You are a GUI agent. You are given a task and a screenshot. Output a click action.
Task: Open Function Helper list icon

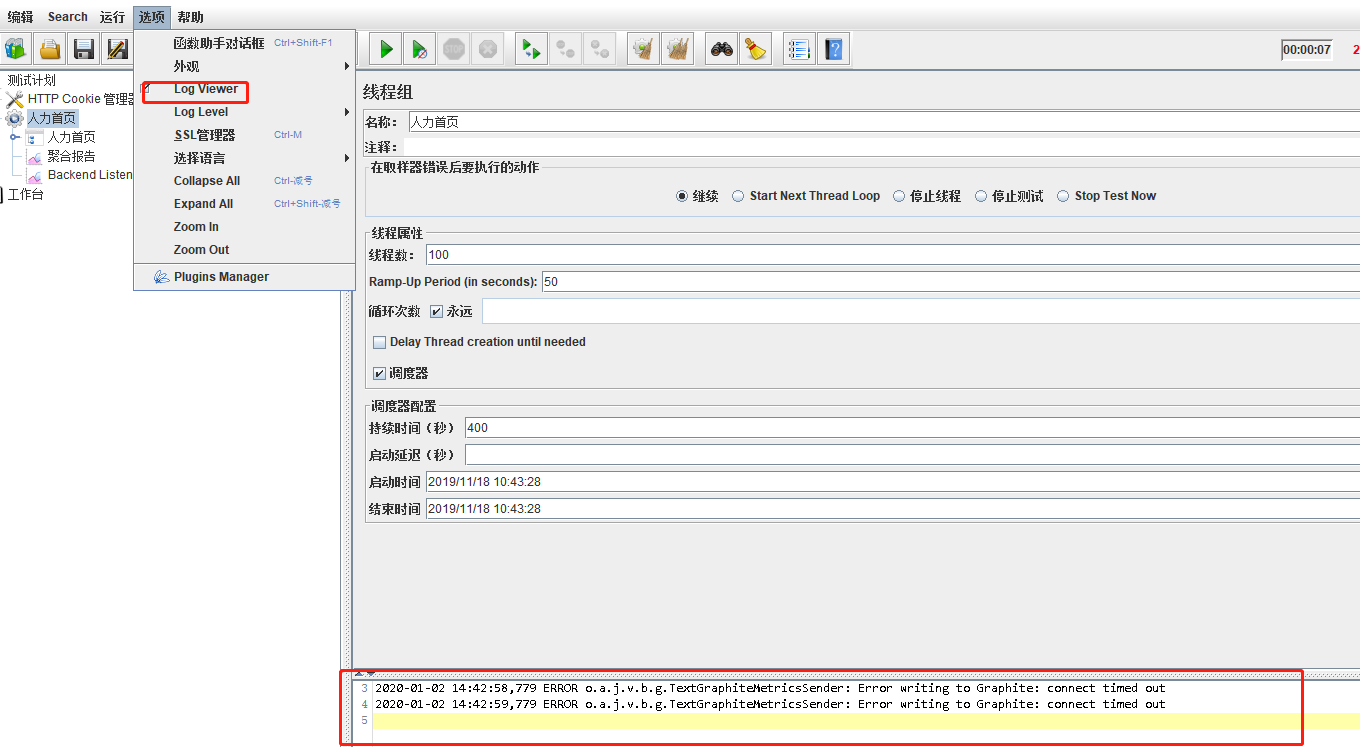click(x=799, y=48)
